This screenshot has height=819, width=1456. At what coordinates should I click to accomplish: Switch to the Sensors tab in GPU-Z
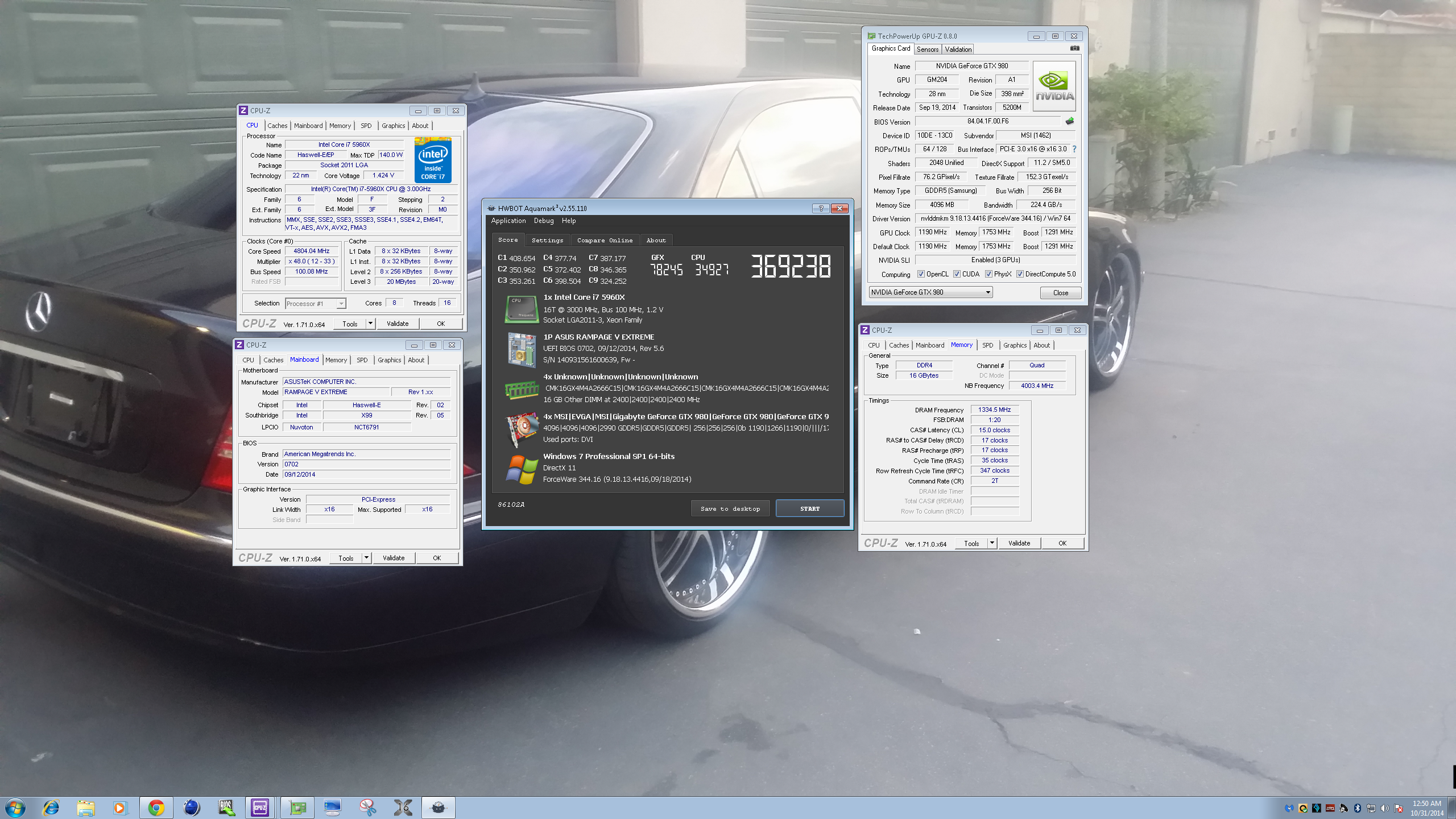[928, 49]
